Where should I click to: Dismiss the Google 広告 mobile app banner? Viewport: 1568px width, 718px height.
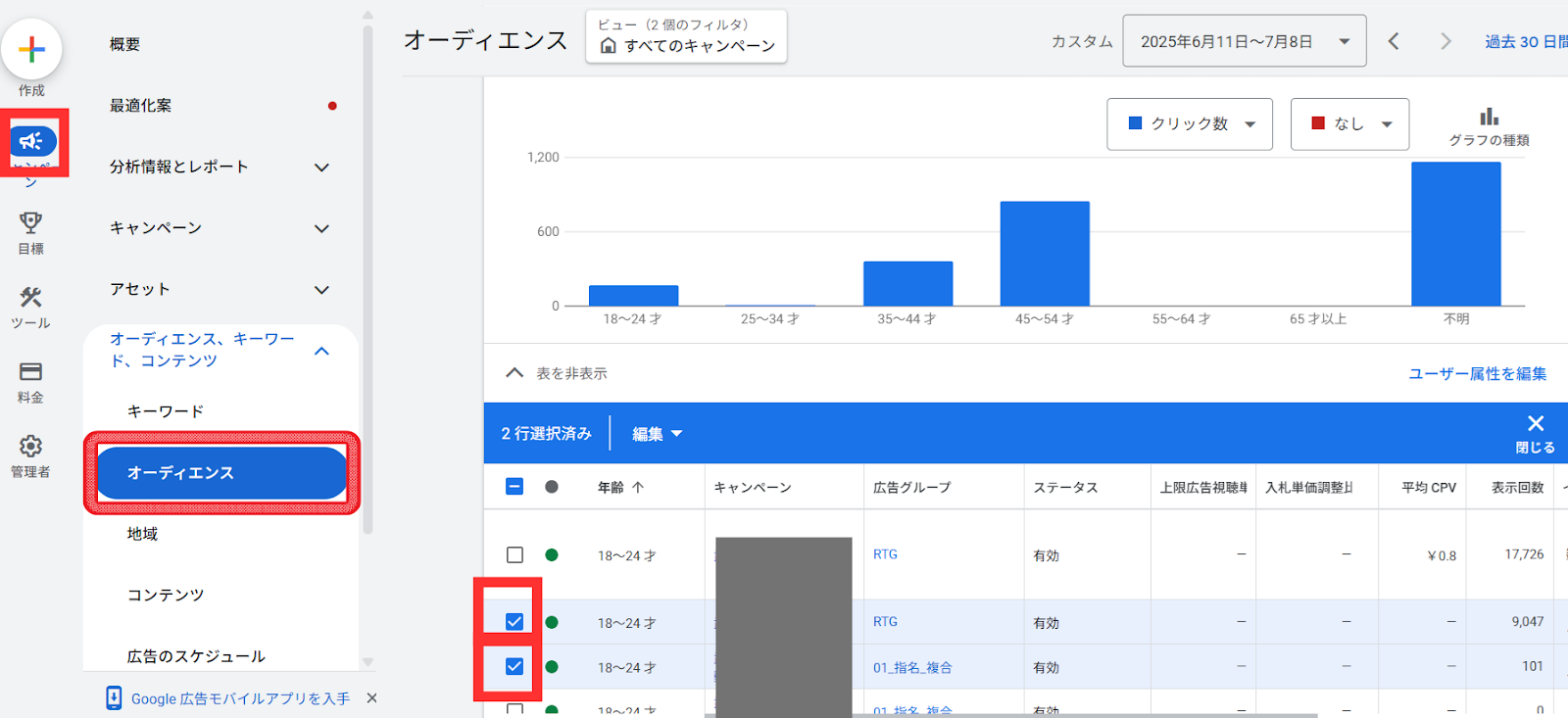pos(371,698)
